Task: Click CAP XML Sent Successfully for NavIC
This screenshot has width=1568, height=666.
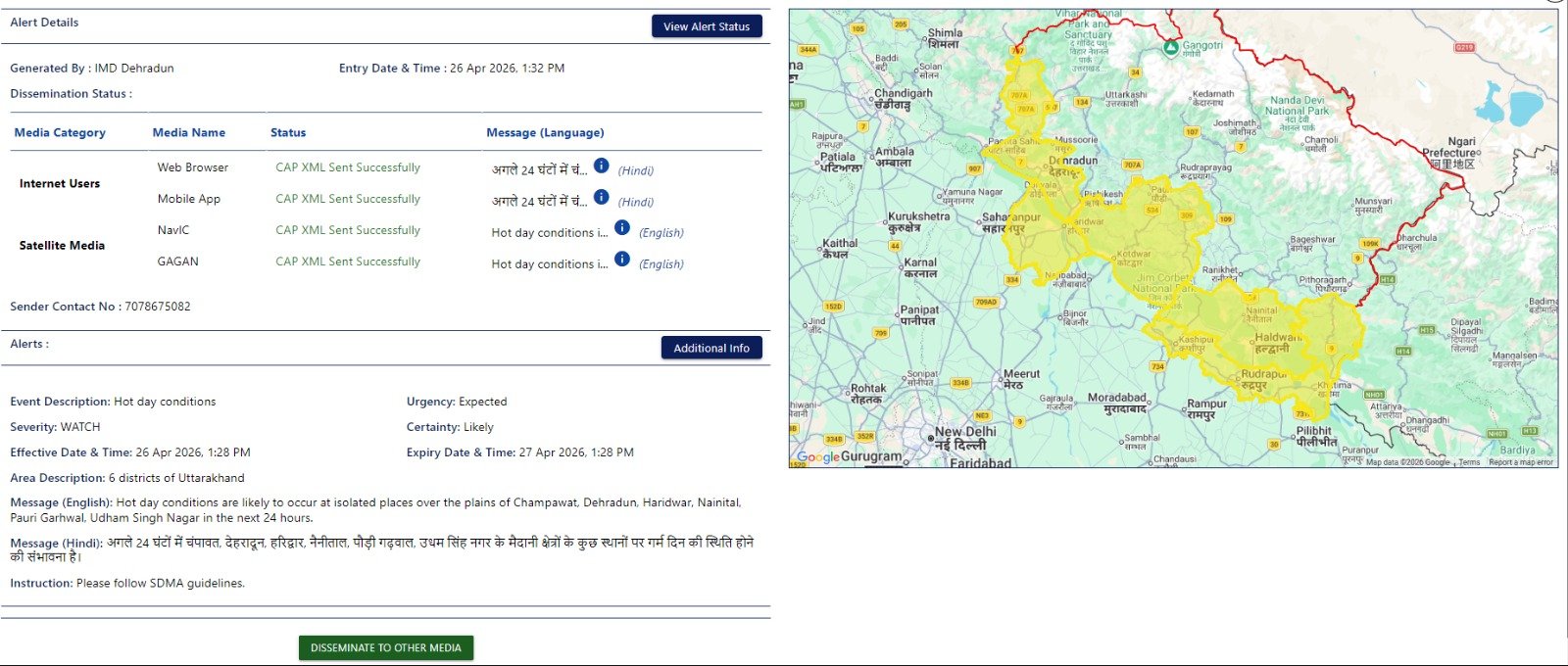Action: tap(348, 230)
